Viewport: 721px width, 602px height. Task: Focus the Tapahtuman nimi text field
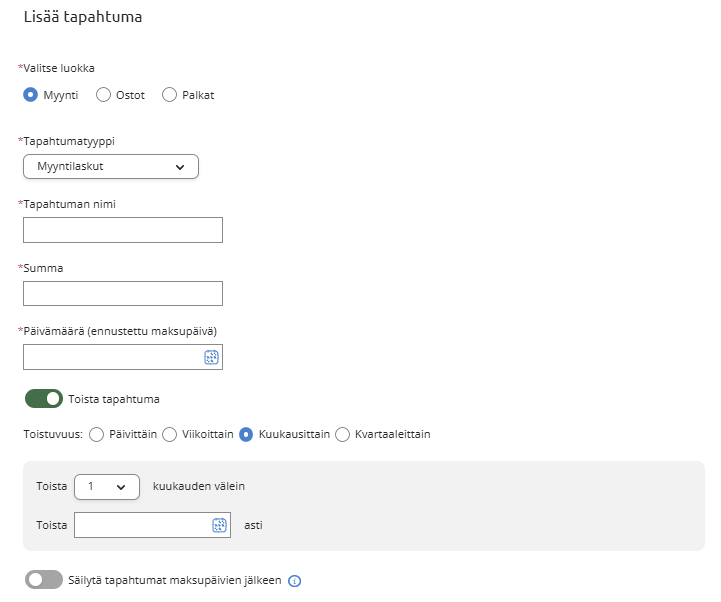(x=122, y=230)
